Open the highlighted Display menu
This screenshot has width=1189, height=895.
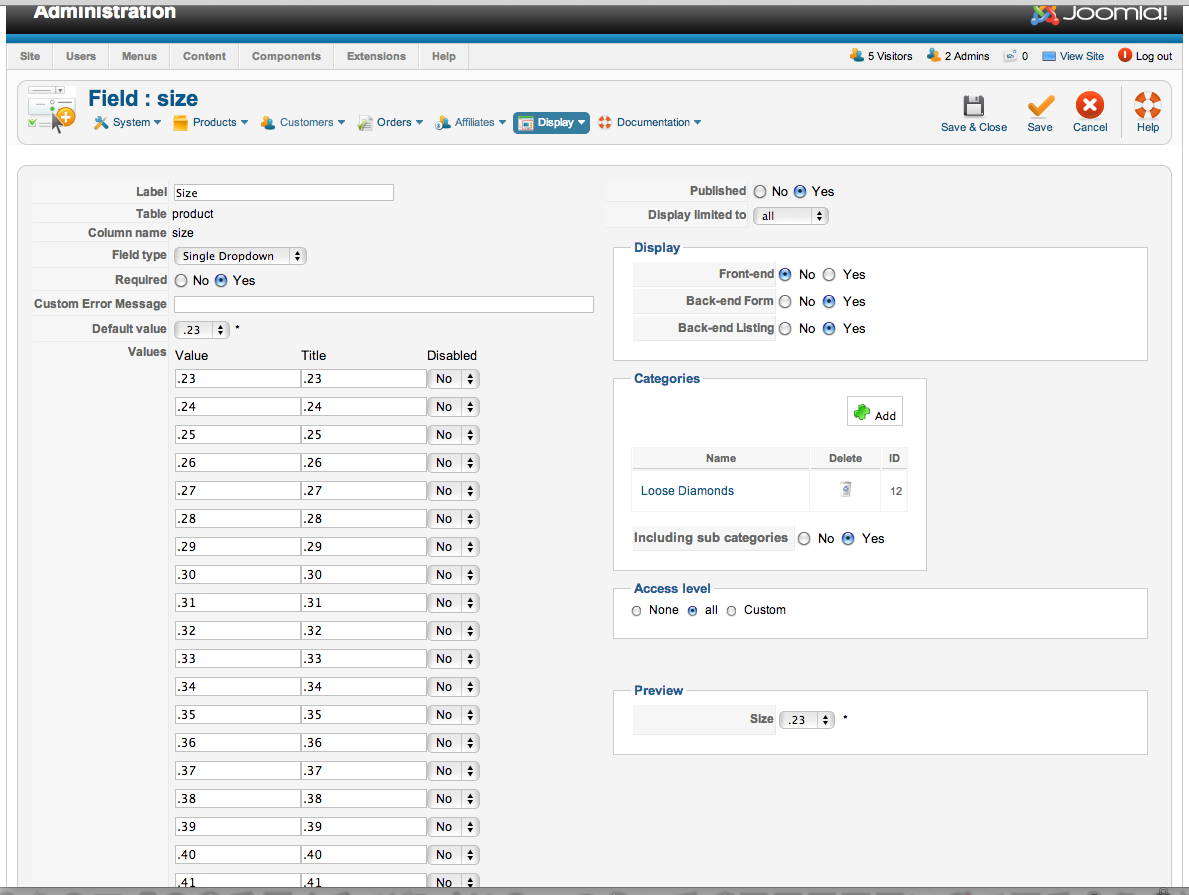click(x=551, y=123)
